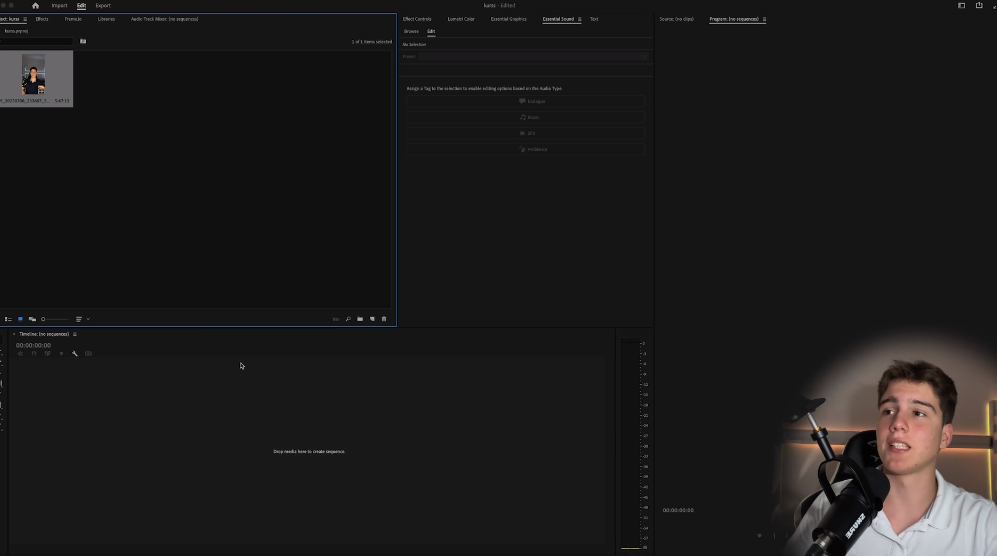Go to the Home screen icon
Screen dimensions: 997x556
click(x=36, y=6)
